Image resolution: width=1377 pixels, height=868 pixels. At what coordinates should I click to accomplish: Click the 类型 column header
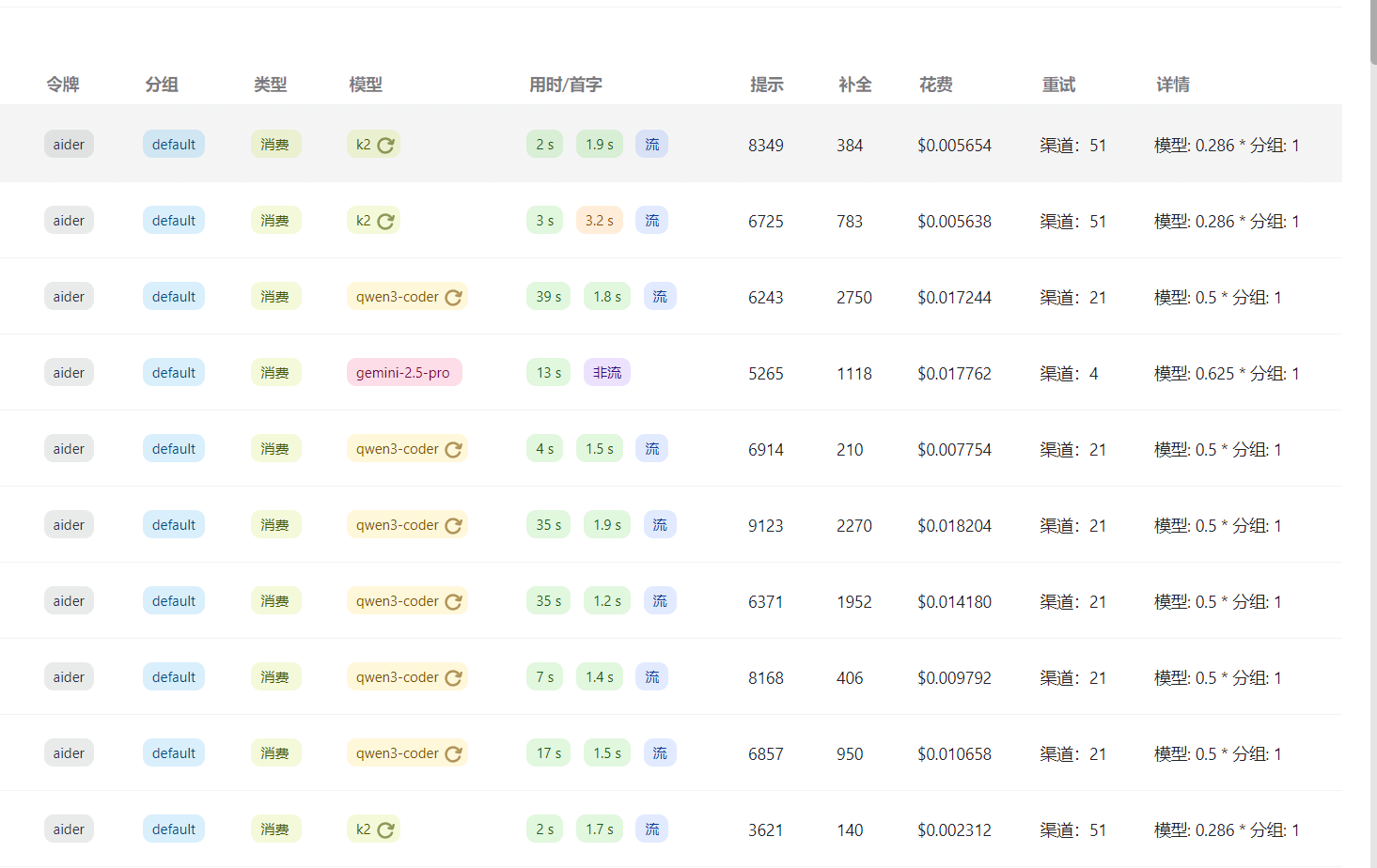pyautogui.click(x=271, y=85)
